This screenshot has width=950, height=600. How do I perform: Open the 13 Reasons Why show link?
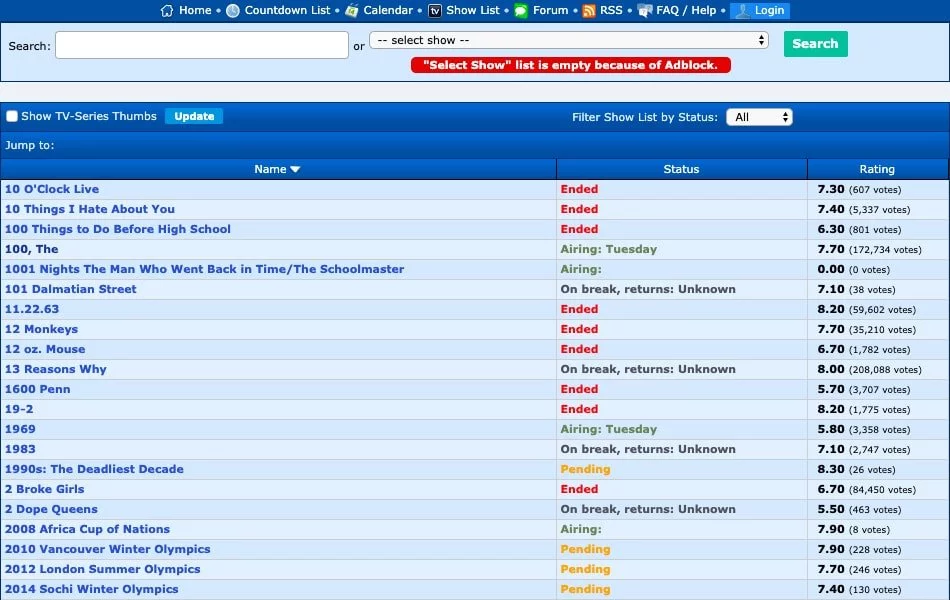56,369
